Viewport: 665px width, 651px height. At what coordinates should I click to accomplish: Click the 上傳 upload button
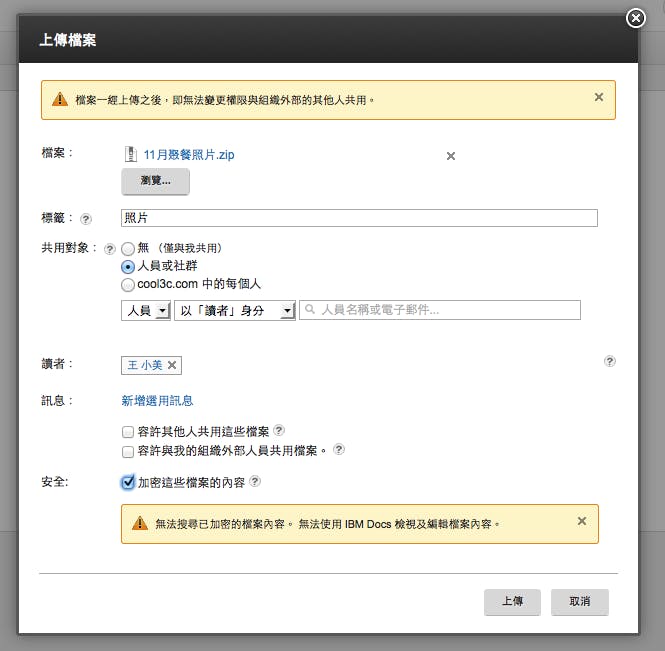tap(512, 602)
